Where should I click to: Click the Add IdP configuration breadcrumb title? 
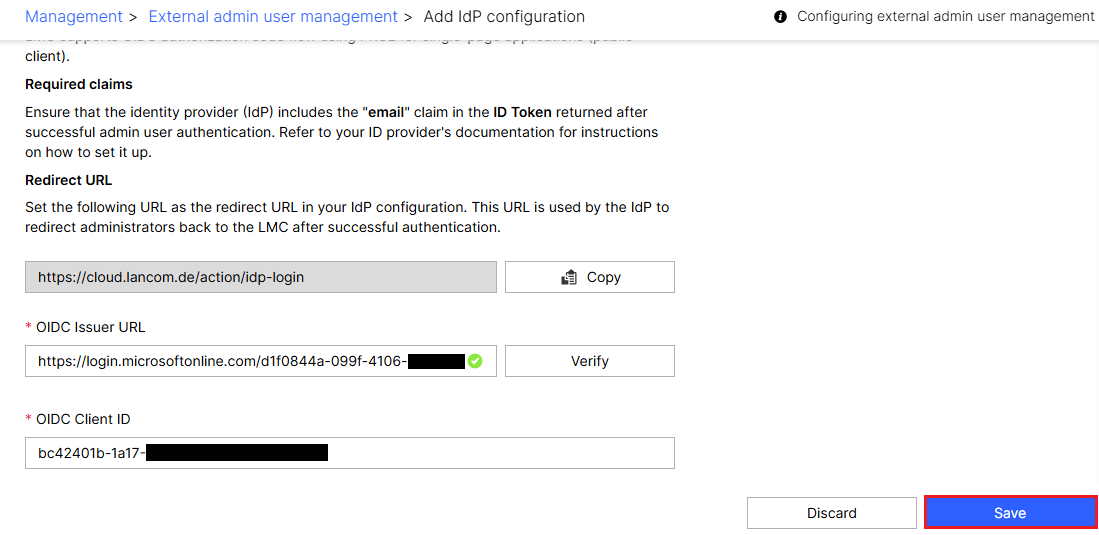point(504,17)
